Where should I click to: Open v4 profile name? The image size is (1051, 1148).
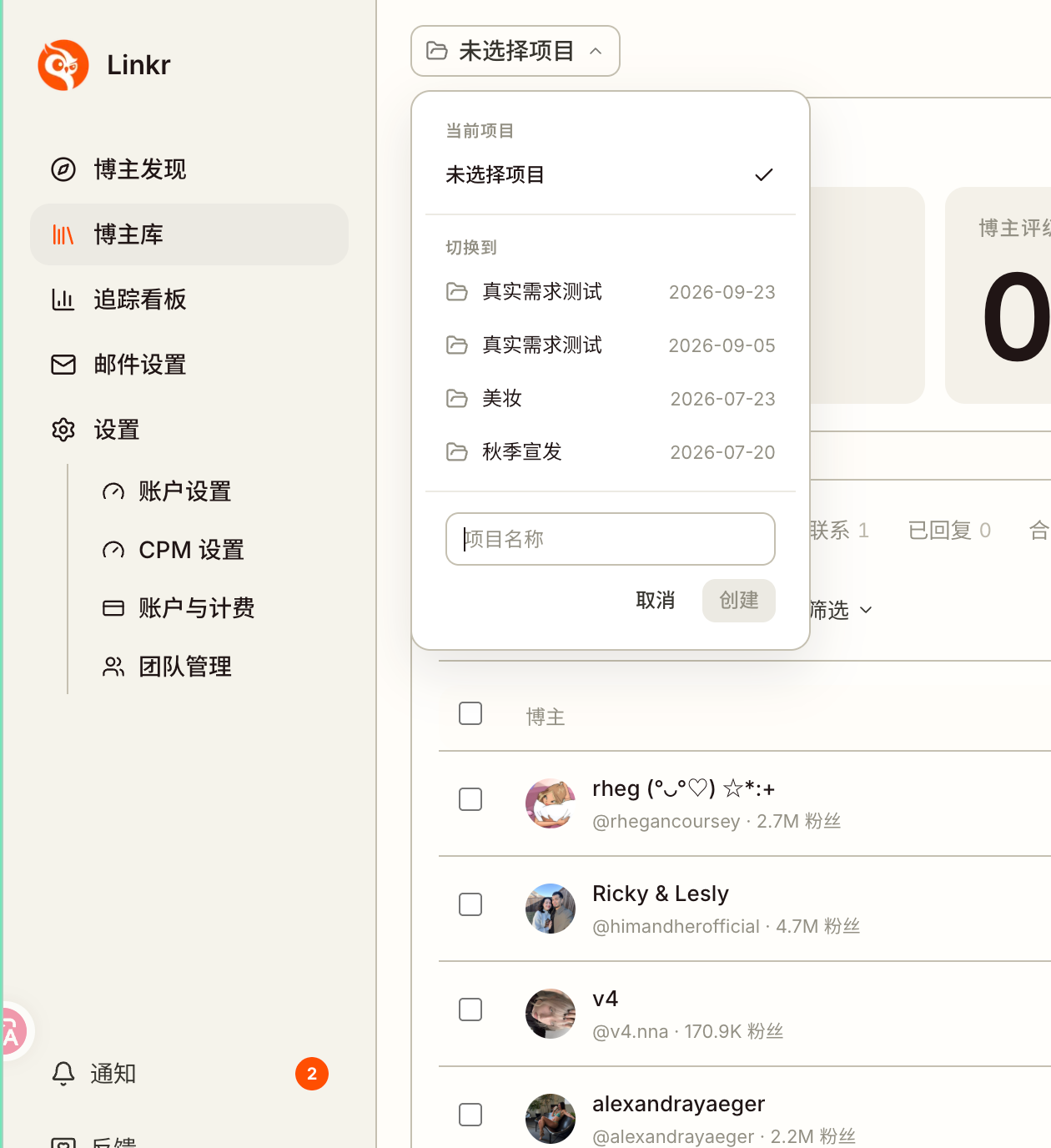(x=606, y=999)
